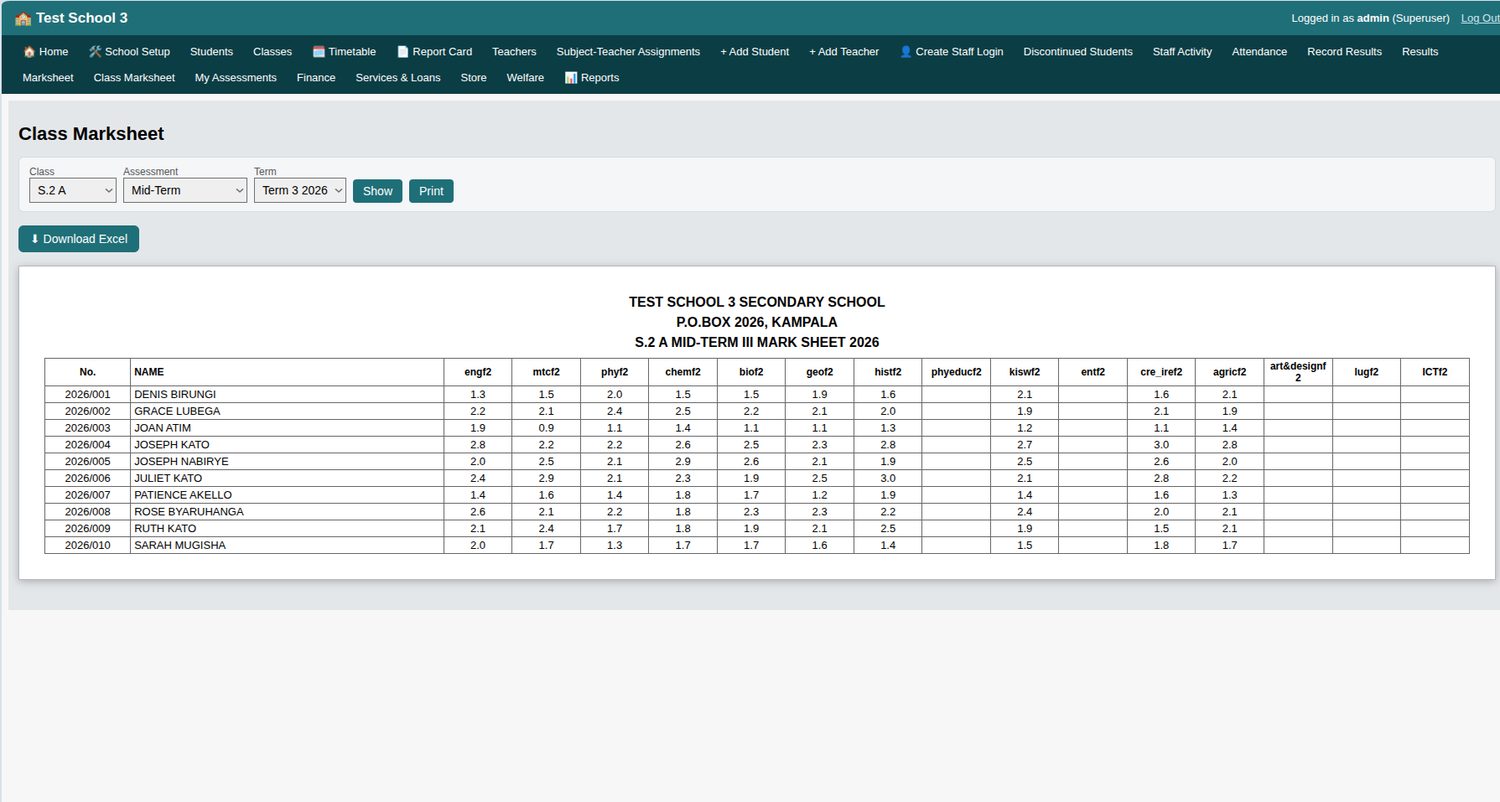Screen dimensions: 1500x802
Task: Select Class Marksheet in the navigation
Action: pyautogui.click(x=134, y=77)
